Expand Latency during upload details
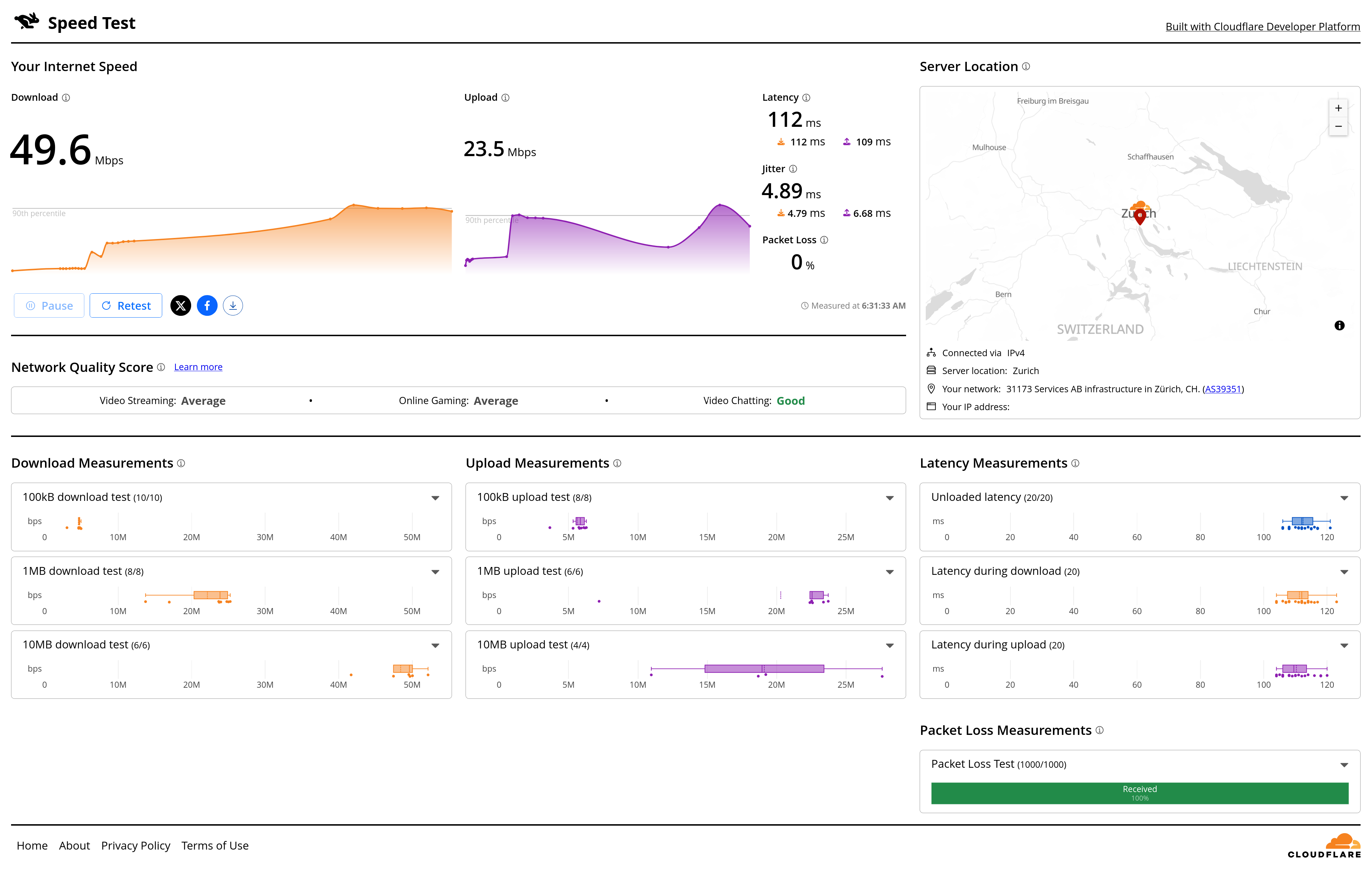Viewport: 1372px width, 871px height. pos(1344,646)
